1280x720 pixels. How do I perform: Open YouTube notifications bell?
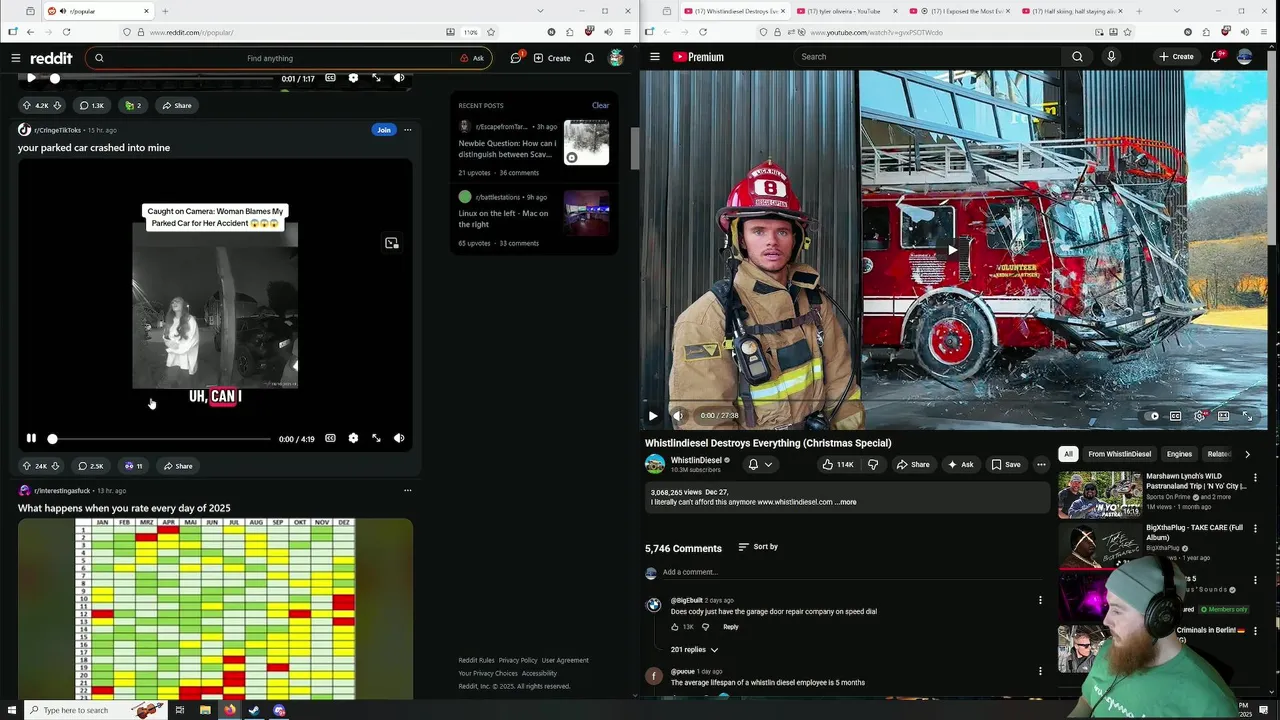(1216, 57)
